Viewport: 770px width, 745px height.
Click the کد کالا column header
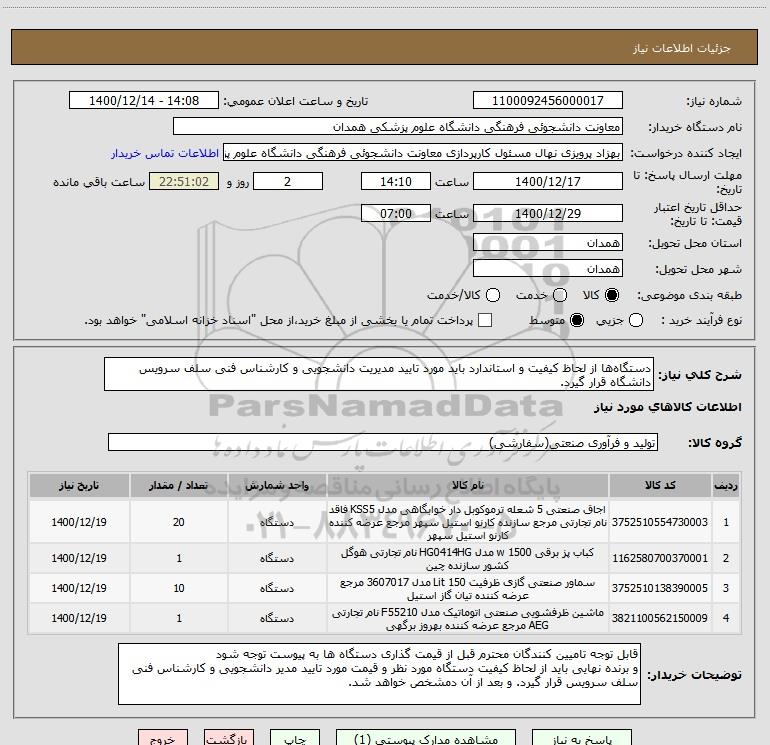click(660, 485)
